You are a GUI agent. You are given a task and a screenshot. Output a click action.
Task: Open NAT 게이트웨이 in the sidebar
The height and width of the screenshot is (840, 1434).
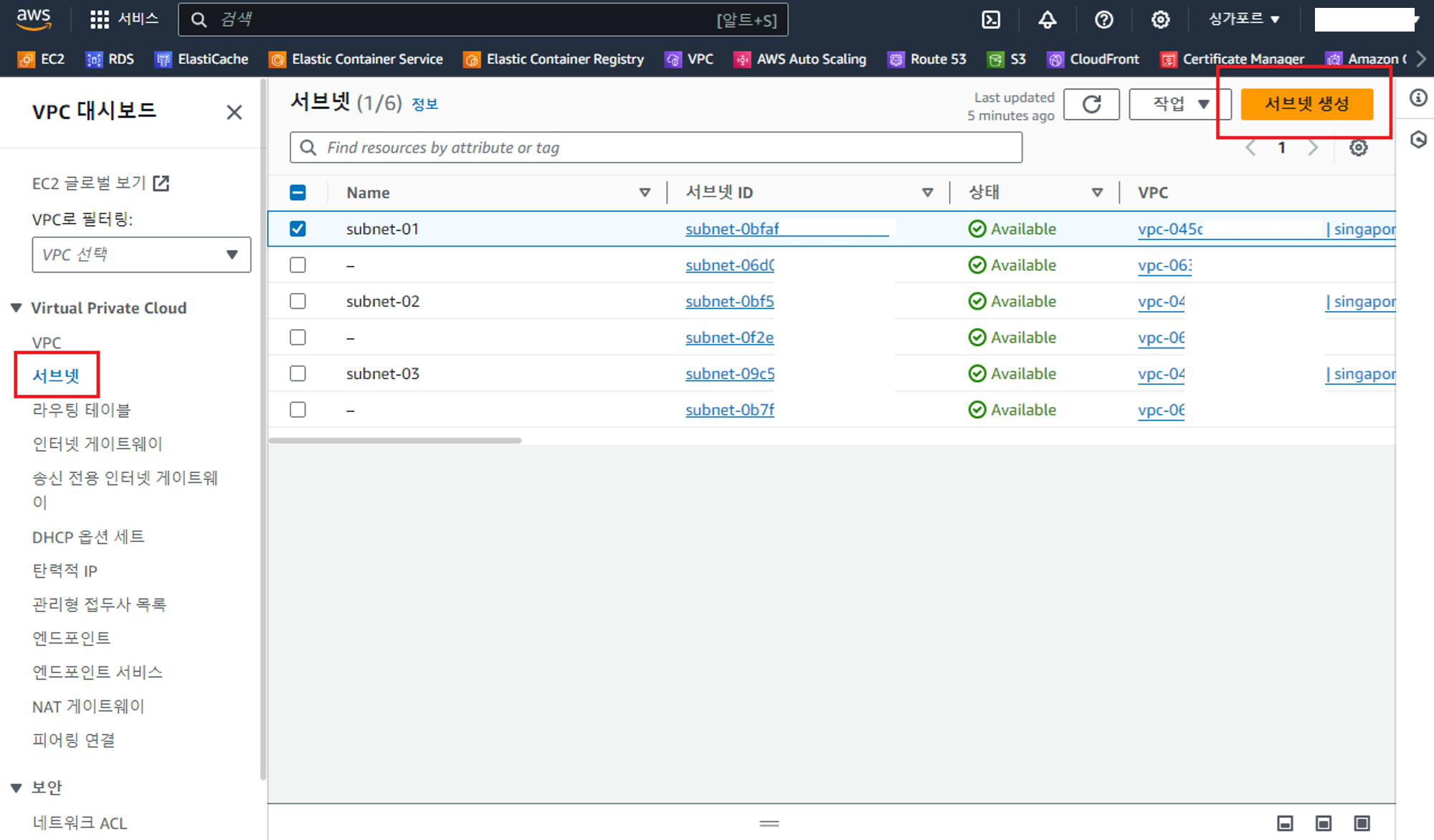pos(88,706)
